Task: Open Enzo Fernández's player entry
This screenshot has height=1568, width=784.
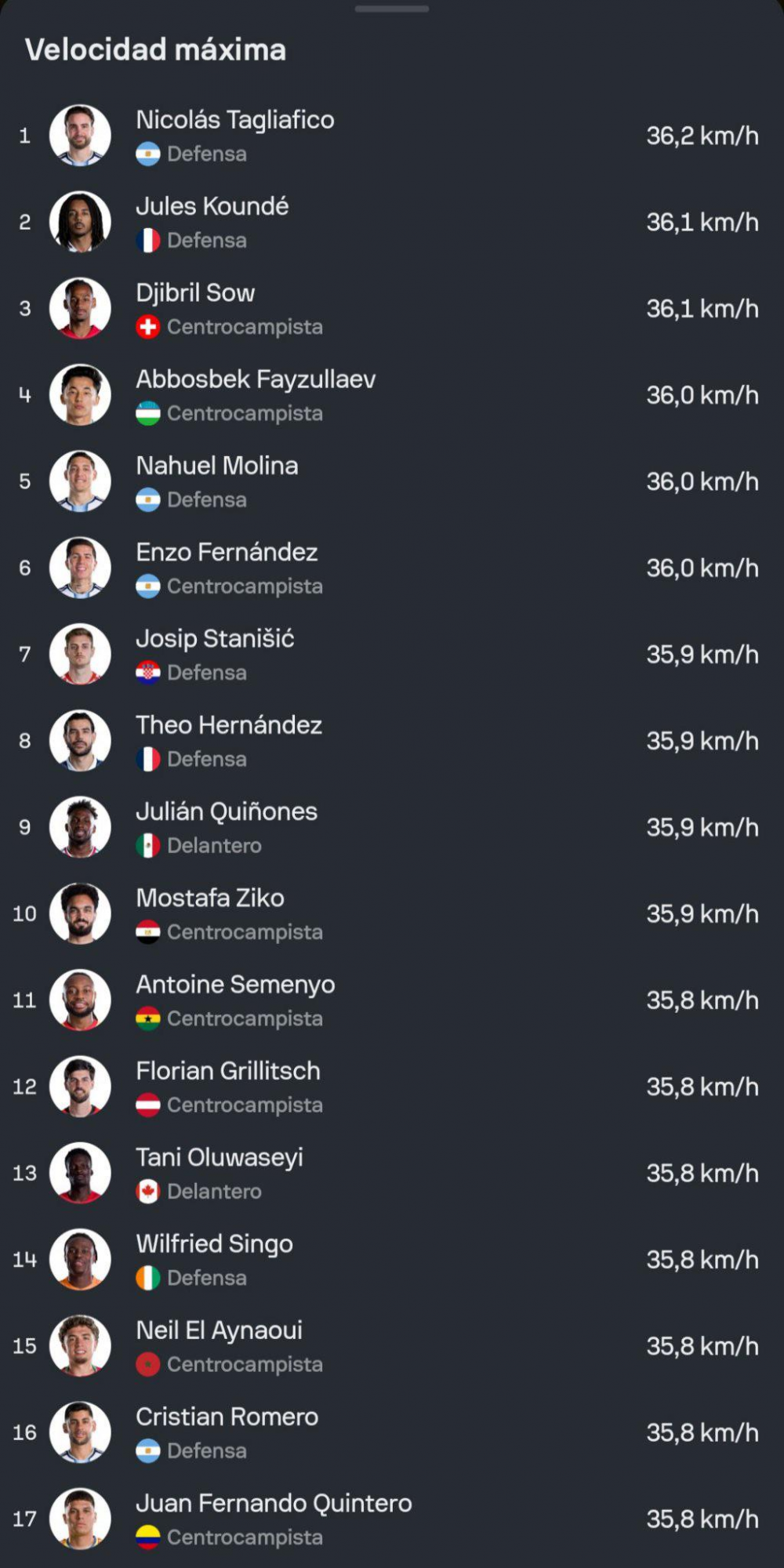Action: 392,568
